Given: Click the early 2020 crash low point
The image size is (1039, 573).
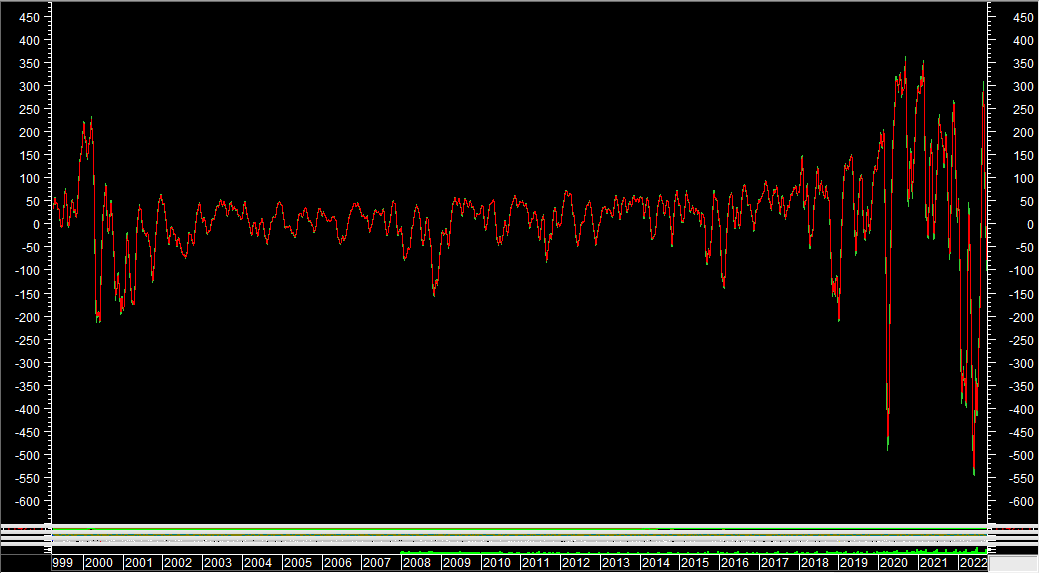Looking at the screenshot, I should point(888,446).
